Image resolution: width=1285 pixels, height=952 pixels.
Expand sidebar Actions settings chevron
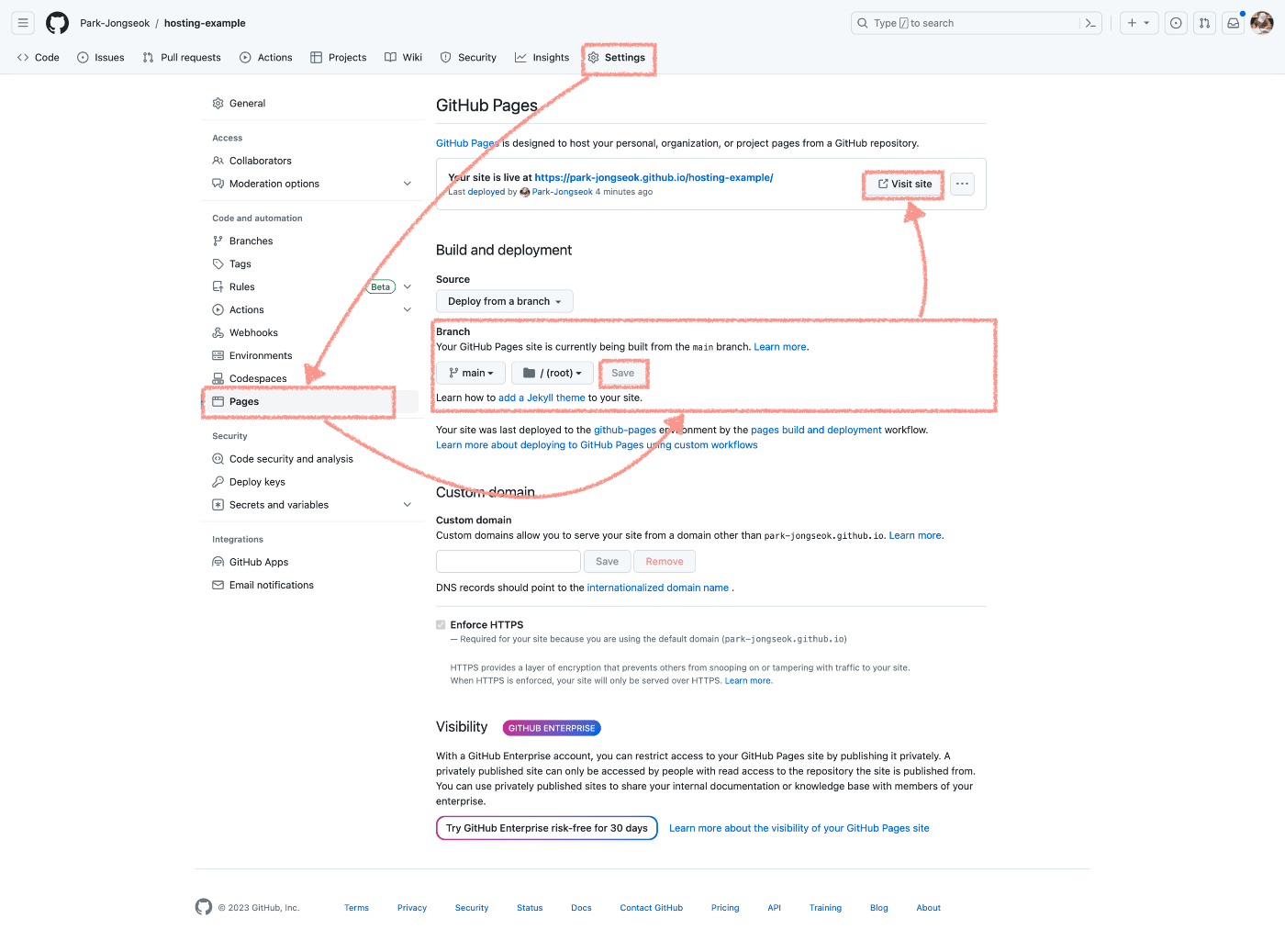(408, 310)
